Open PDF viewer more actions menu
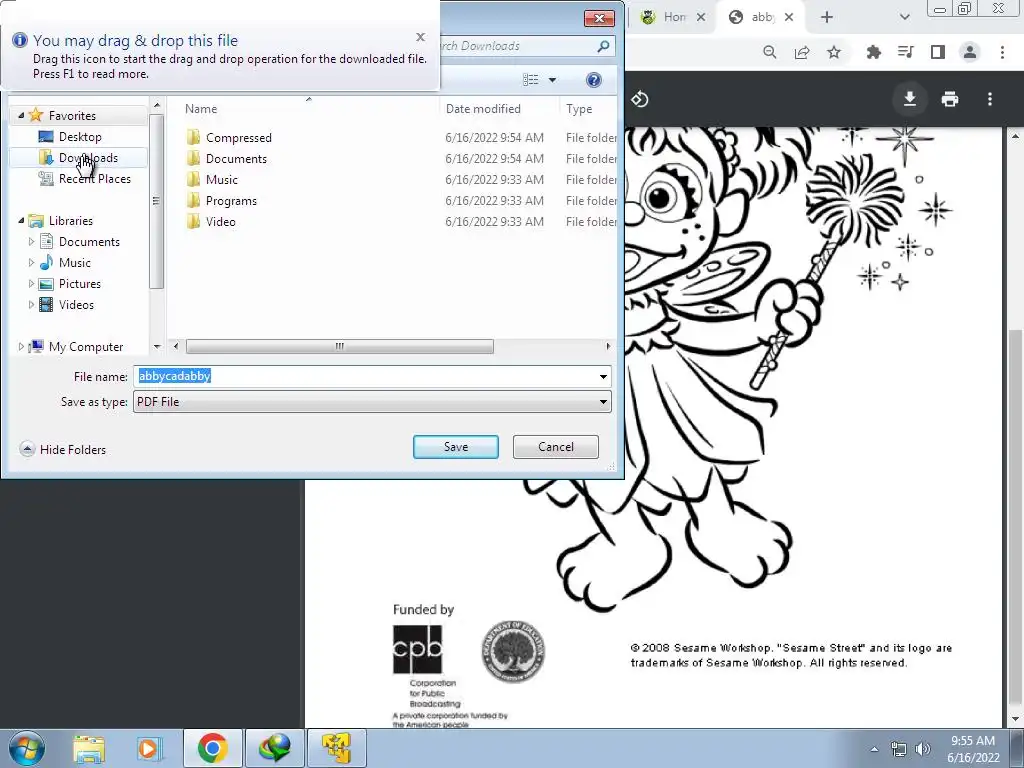The width and height of the screenshot is (1024, 768). (990, 99)
